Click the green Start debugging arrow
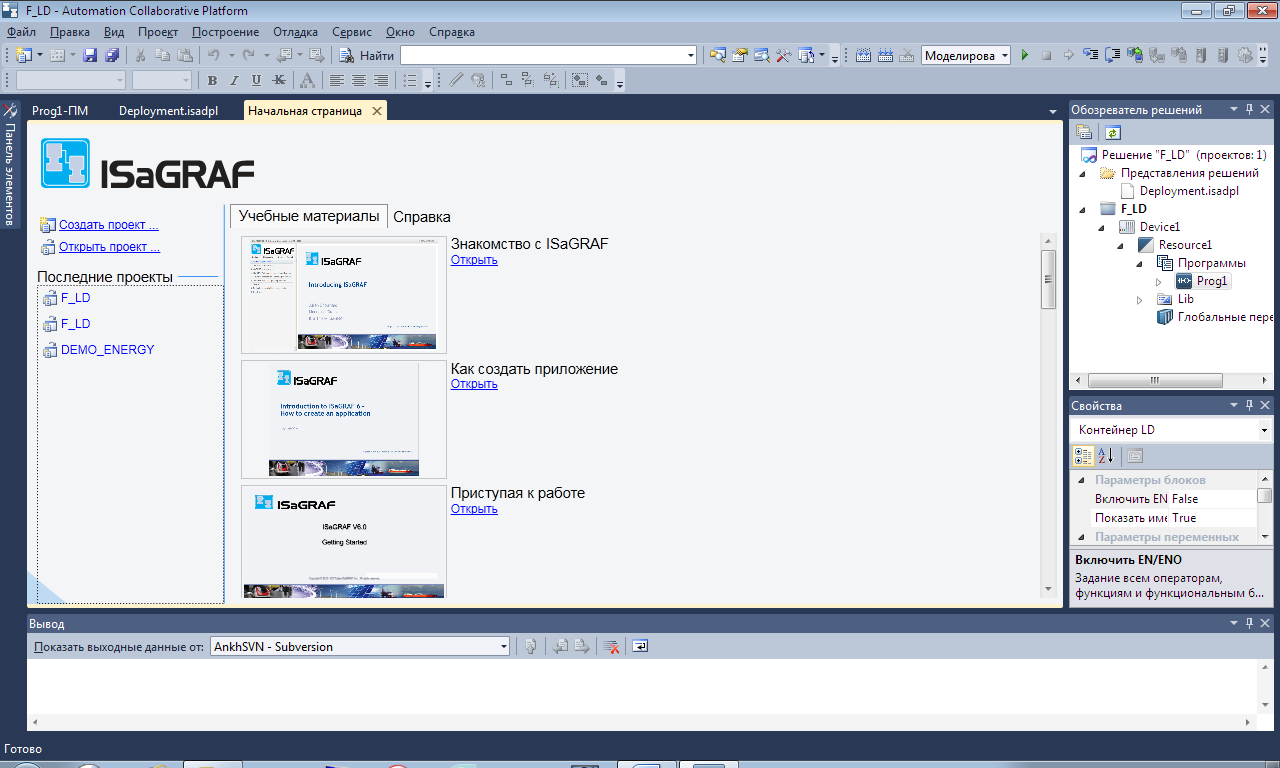This screenshot has height=768, width=1280. (x=1024, y=55)
